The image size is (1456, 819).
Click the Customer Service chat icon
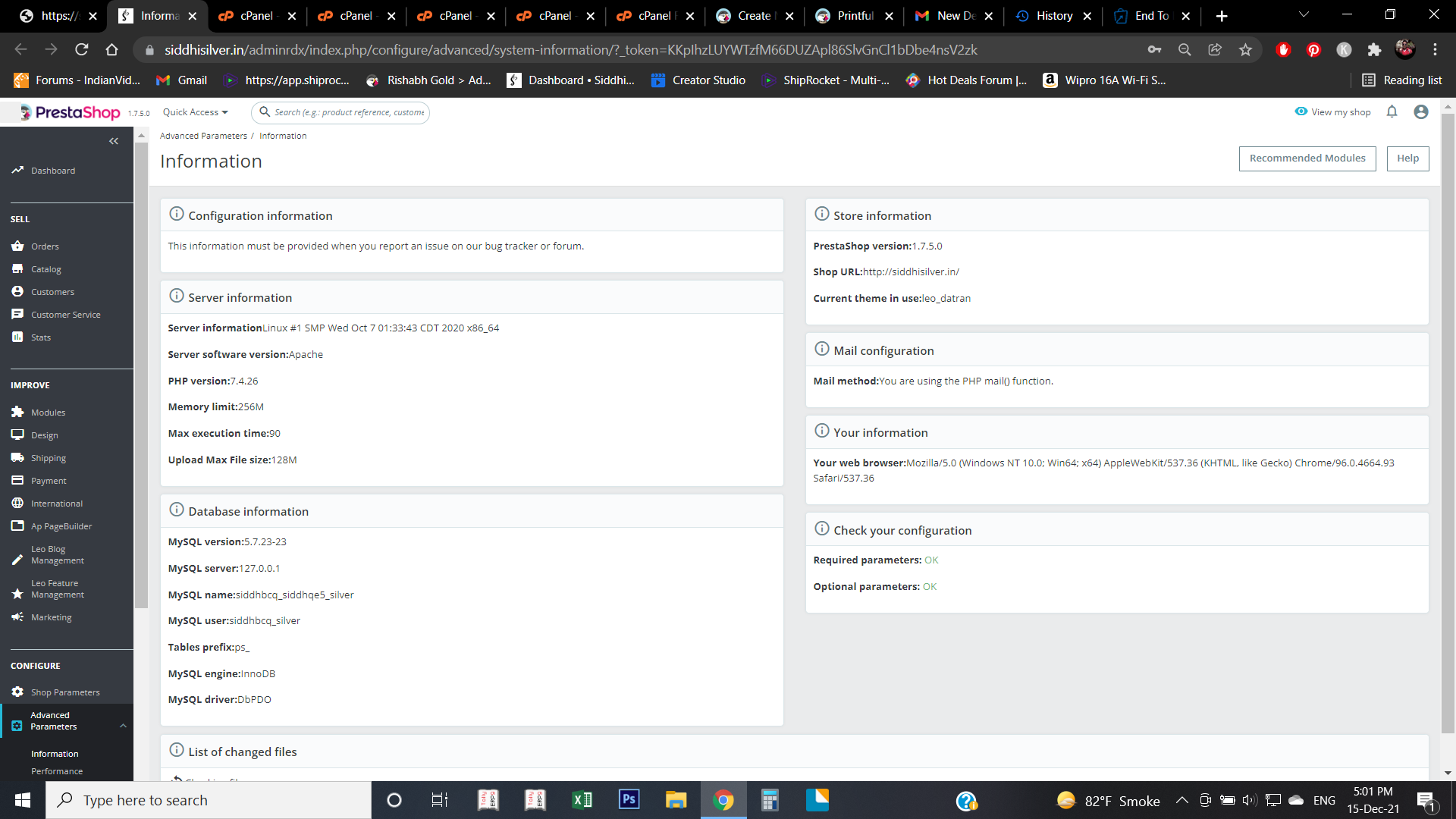17,314
